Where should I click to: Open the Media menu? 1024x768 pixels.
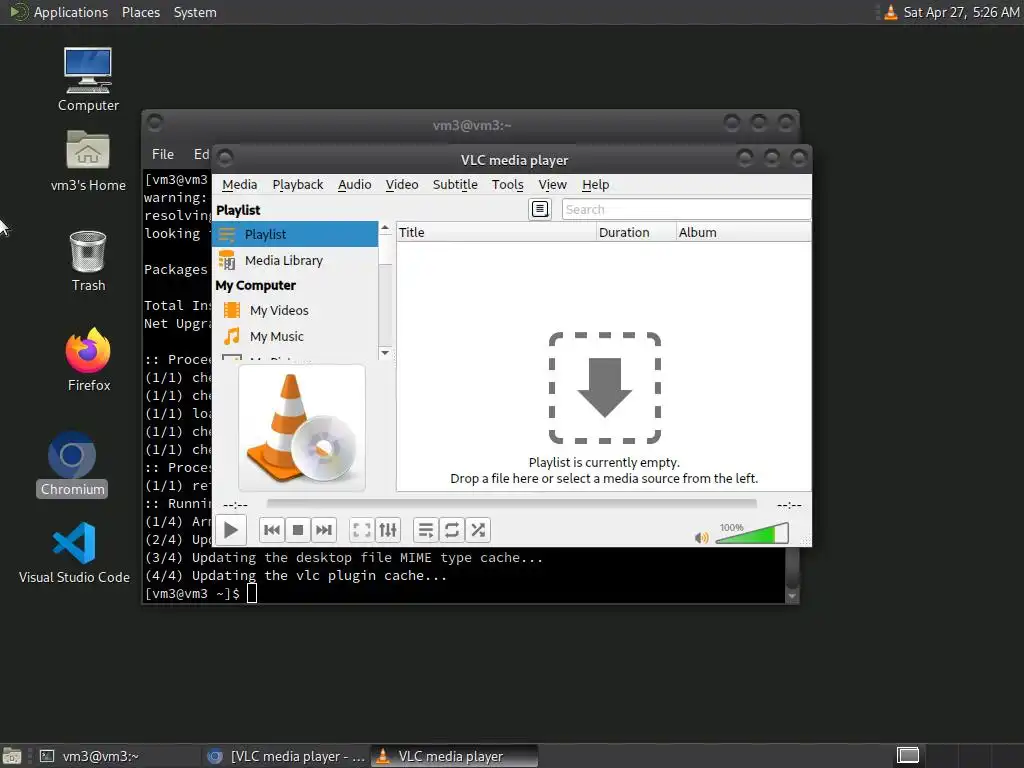point(240,185)
